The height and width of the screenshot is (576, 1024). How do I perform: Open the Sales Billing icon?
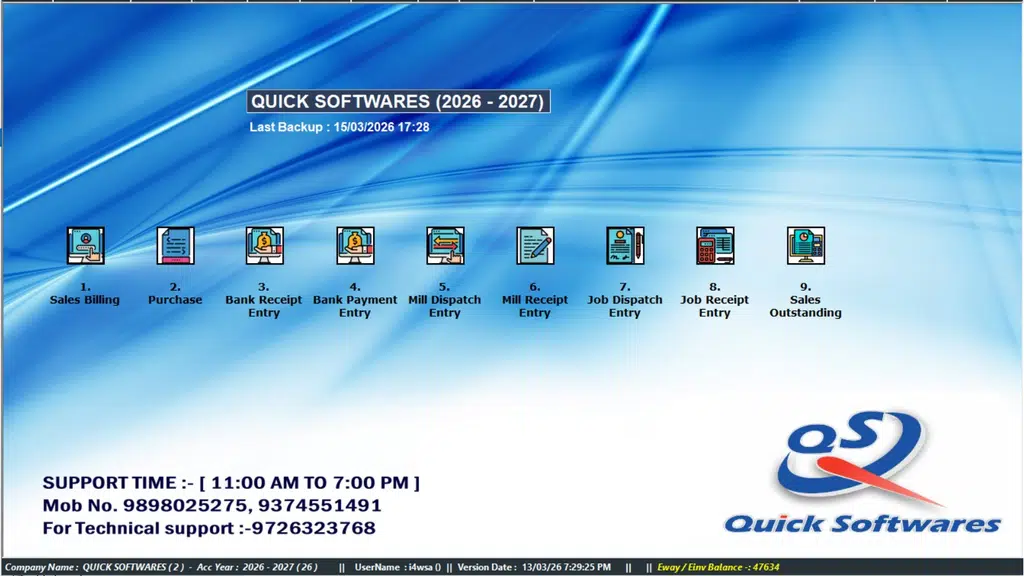coord(86,246)
